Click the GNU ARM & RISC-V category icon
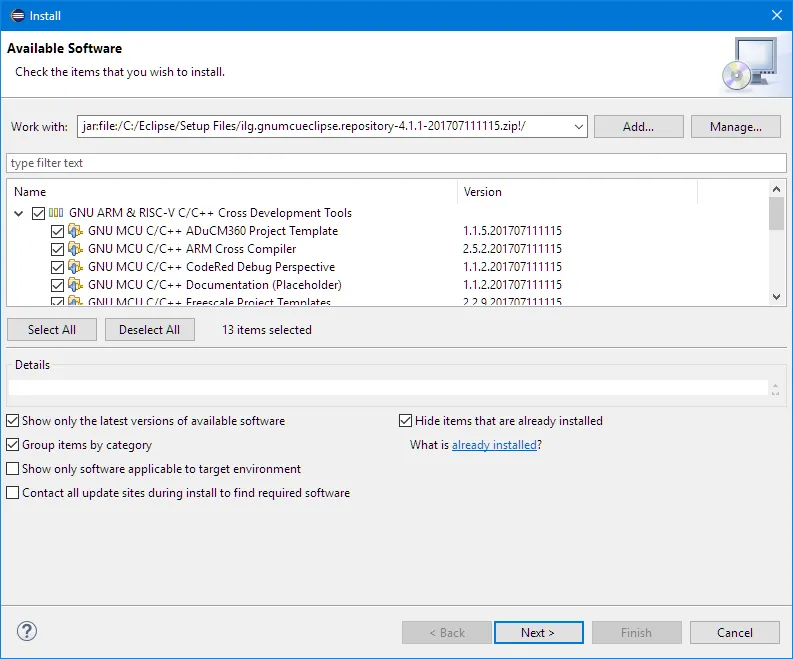The width and height of the screenshot is (793, 659). coord(56,213)
